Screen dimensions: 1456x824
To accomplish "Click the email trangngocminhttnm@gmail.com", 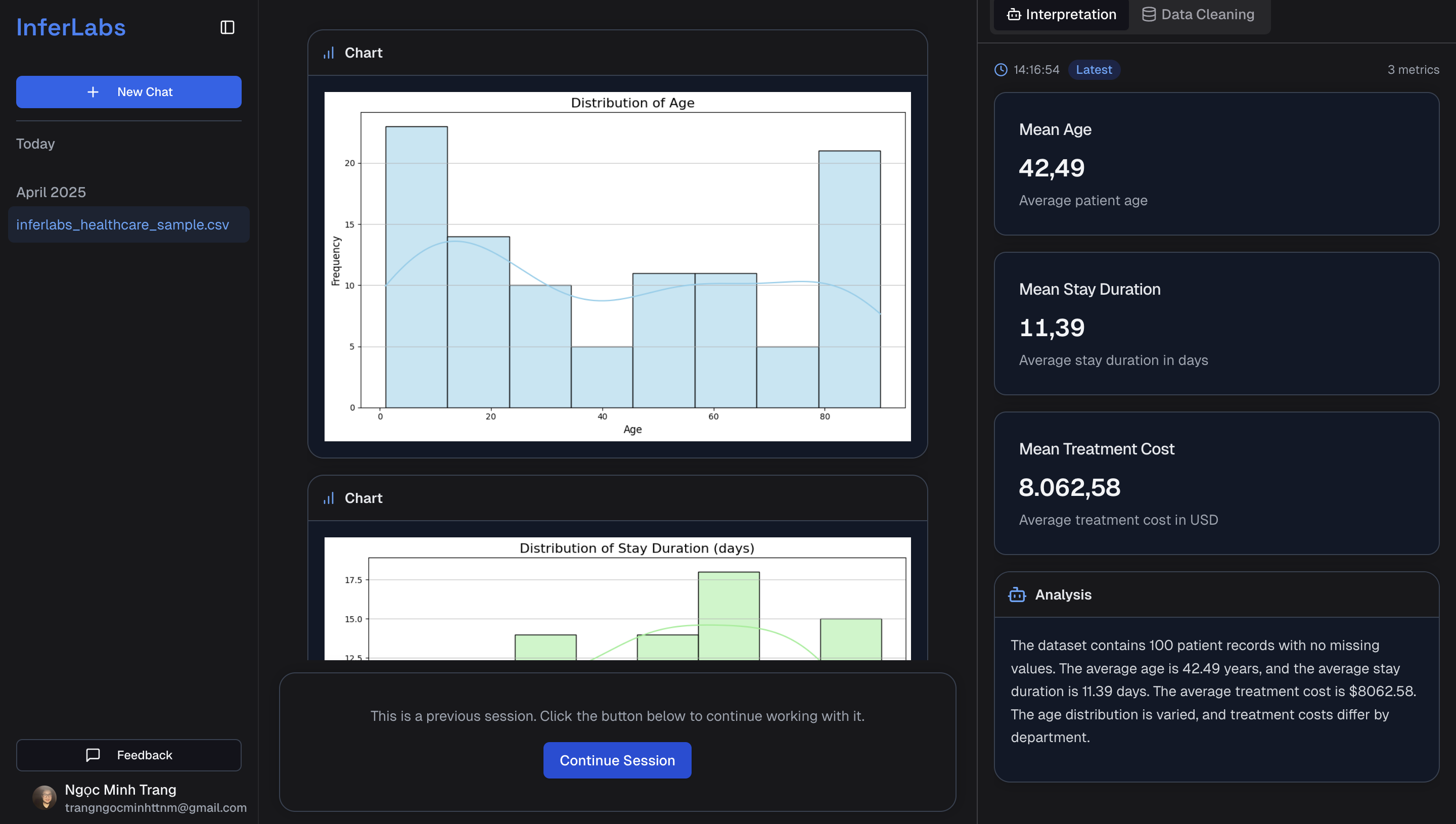I will [156, 808].
